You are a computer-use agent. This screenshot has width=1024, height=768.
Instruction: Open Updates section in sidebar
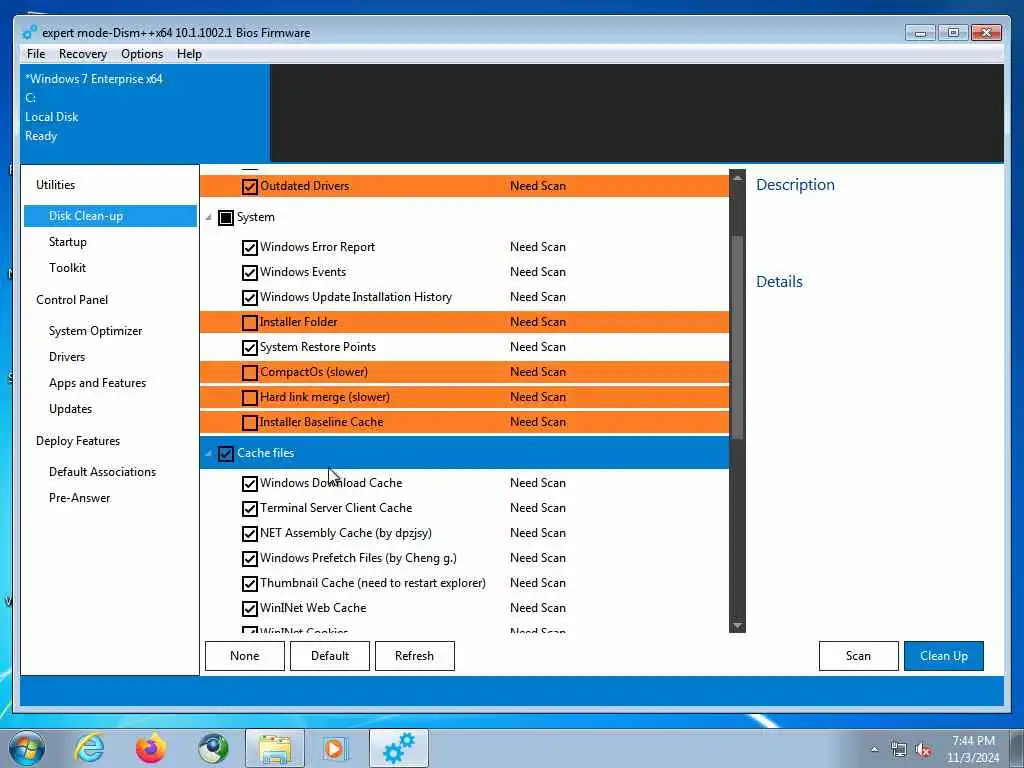(71, 409)
